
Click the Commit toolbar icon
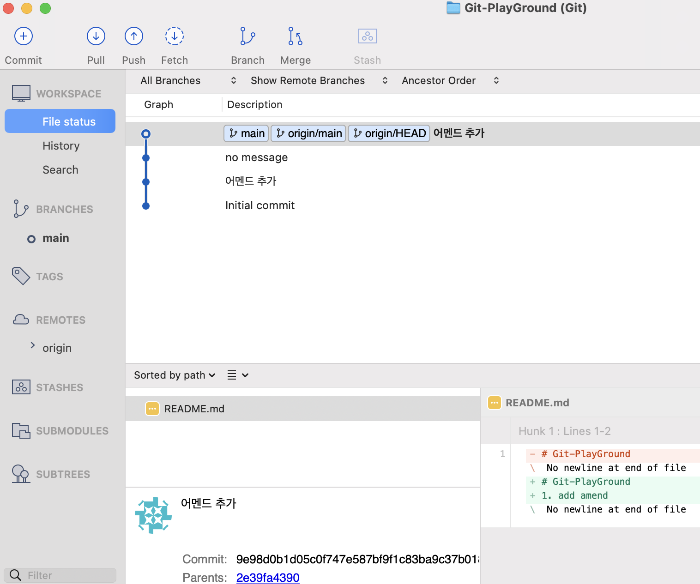click(x=23, y=37)
